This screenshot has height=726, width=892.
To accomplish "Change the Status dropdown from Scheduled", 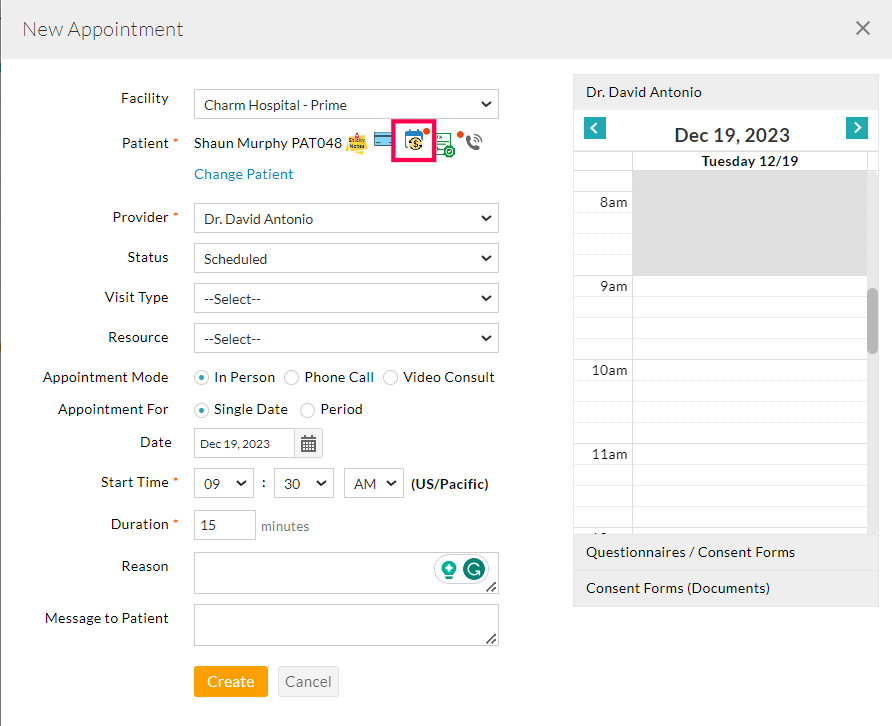I will [345, 258].
